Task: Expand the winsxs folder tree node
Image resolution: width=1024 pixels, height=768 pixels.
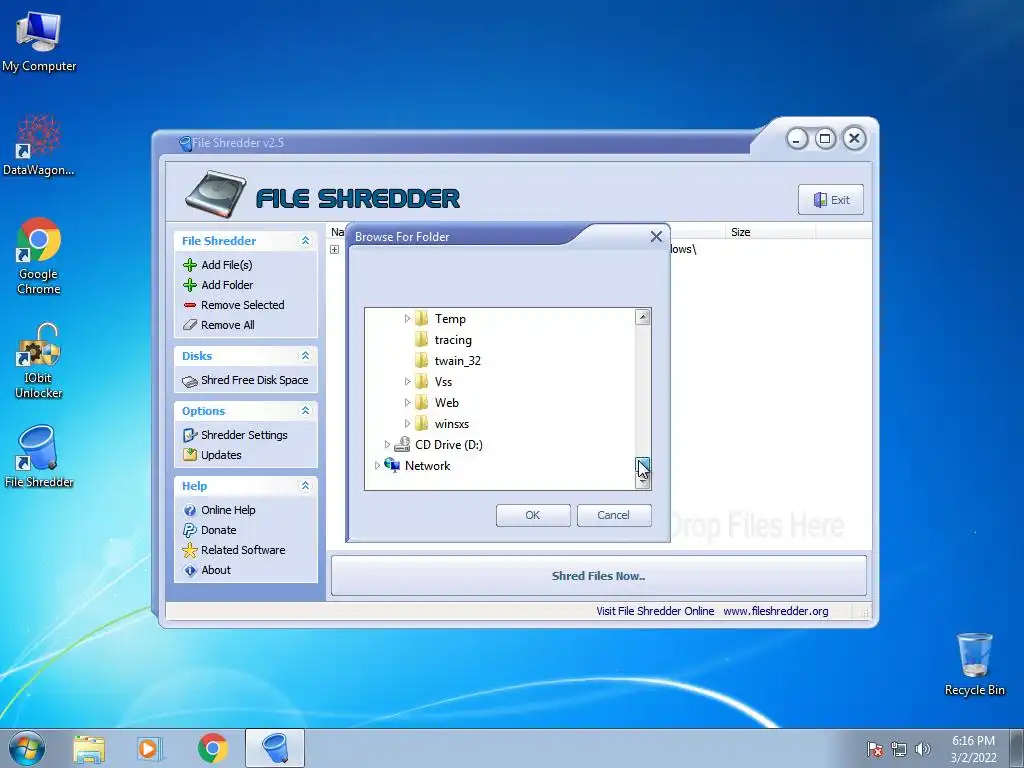Action: point(407,423)
